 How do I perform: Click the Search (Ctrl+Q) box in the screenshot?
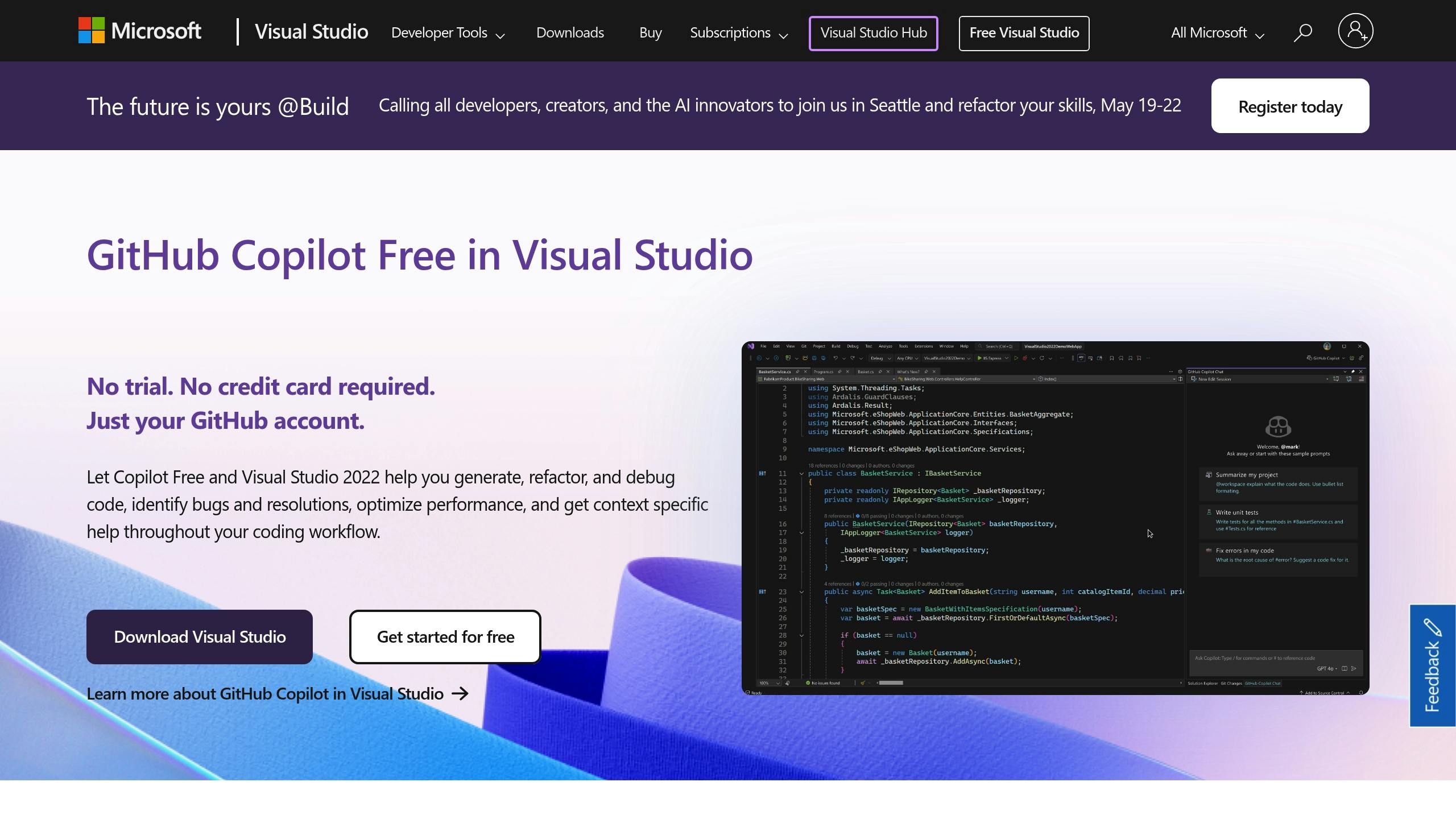click(x=998, y=346)
